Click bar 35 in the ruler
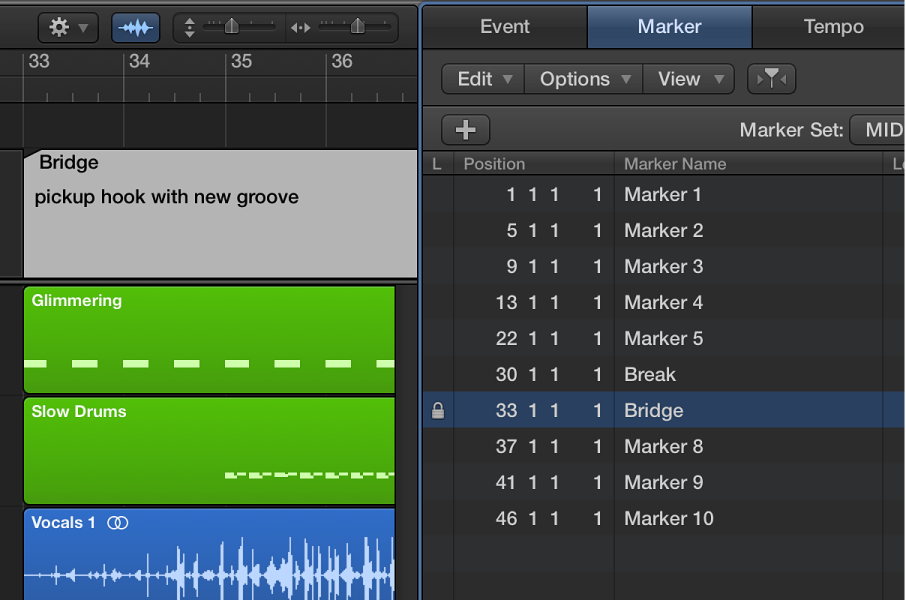Image resolution: width=906 pixels, height=602 pixels. (241, 62)
